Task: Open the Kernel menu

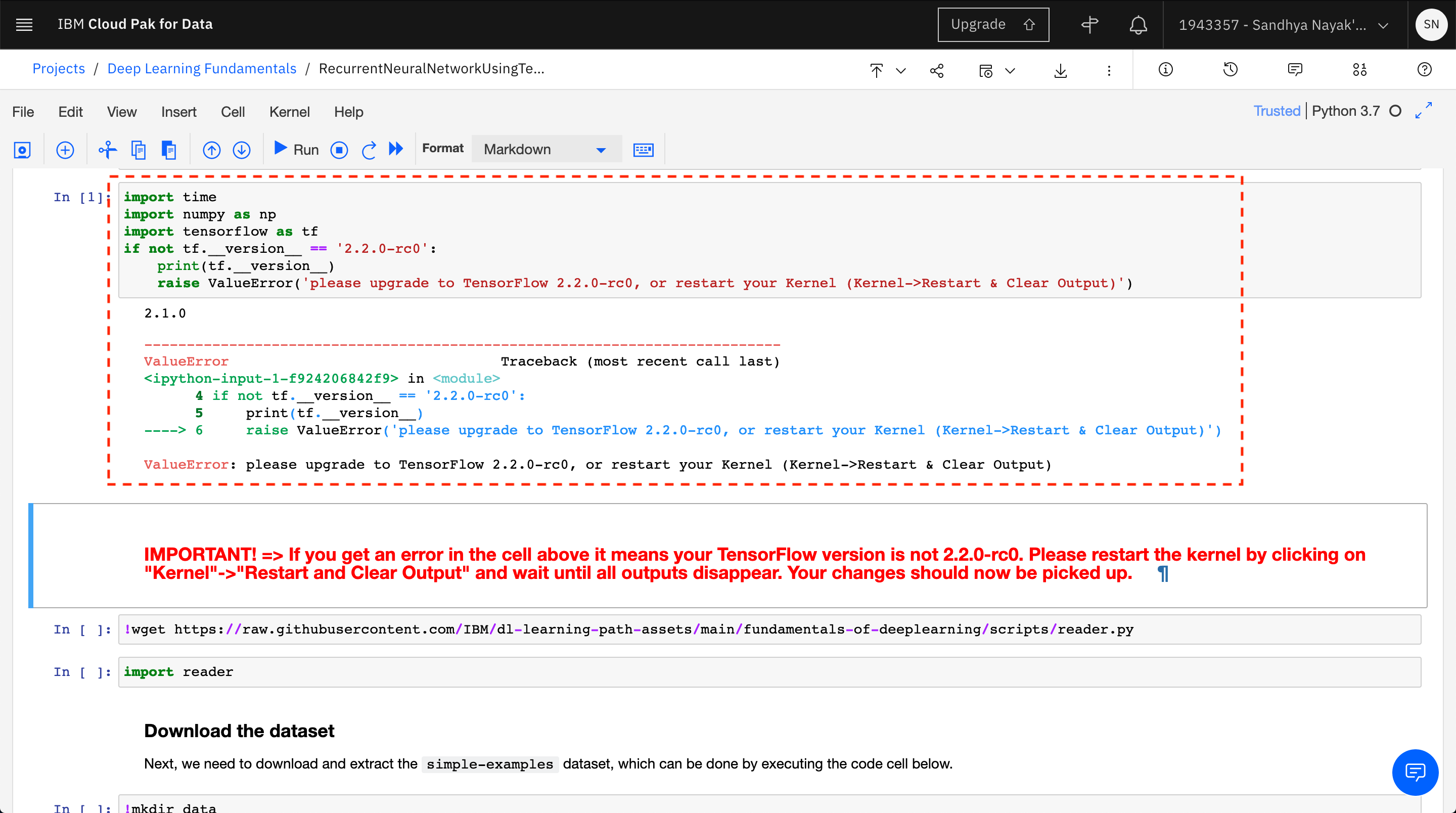Action: point(289,112)
